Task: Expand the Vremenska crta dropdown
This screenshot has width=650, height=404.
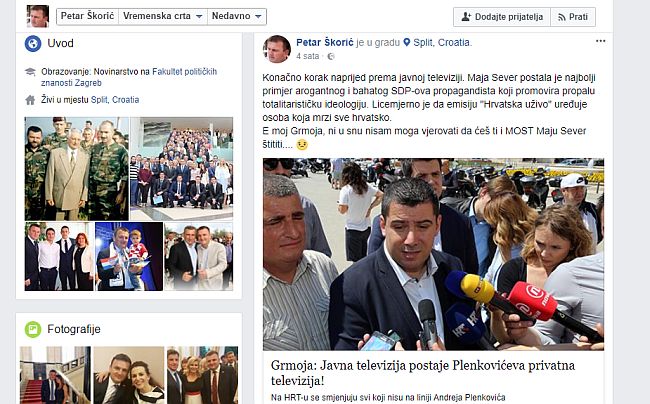Action: click(162, 16)
